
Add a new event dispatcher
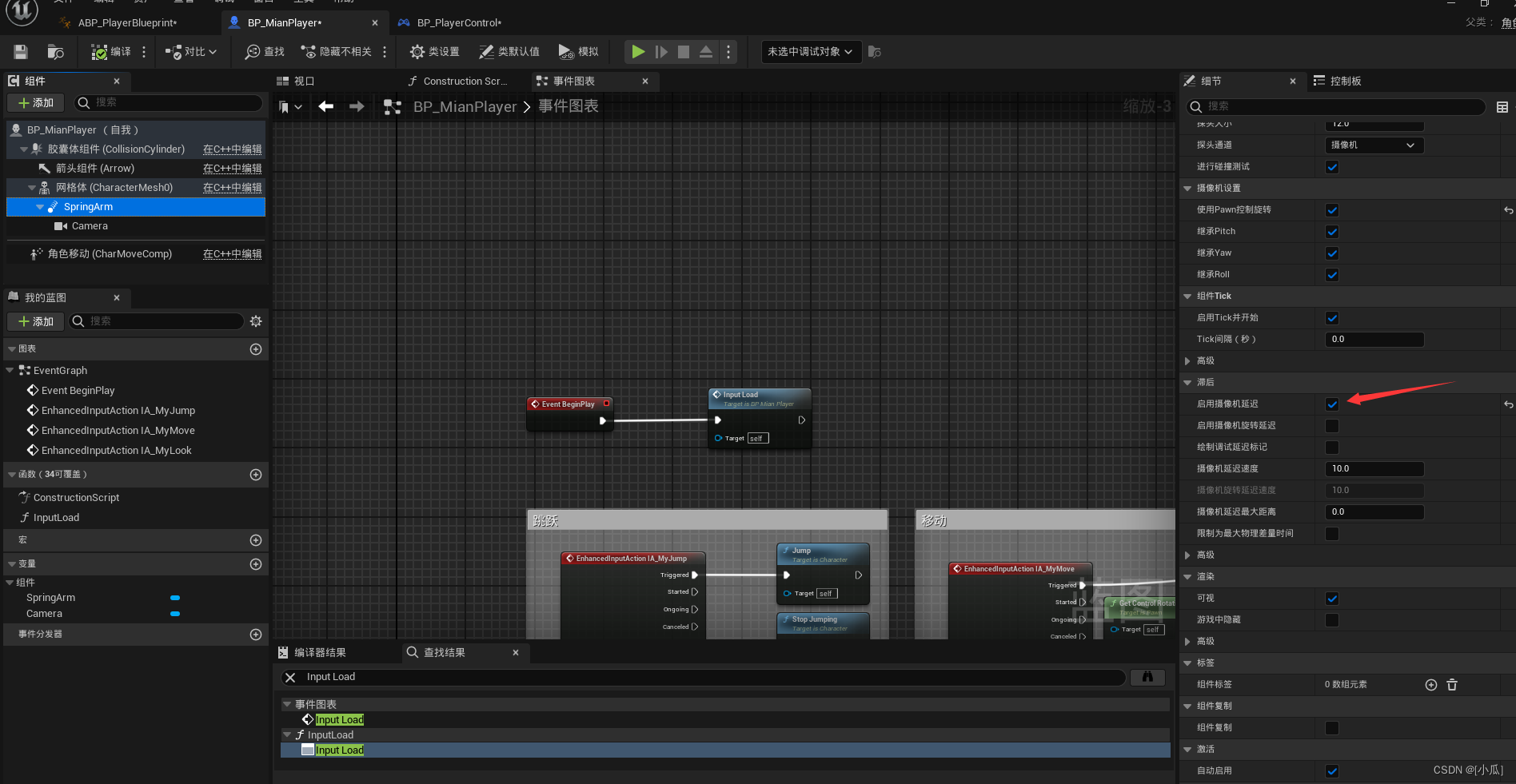pos(256,635)
